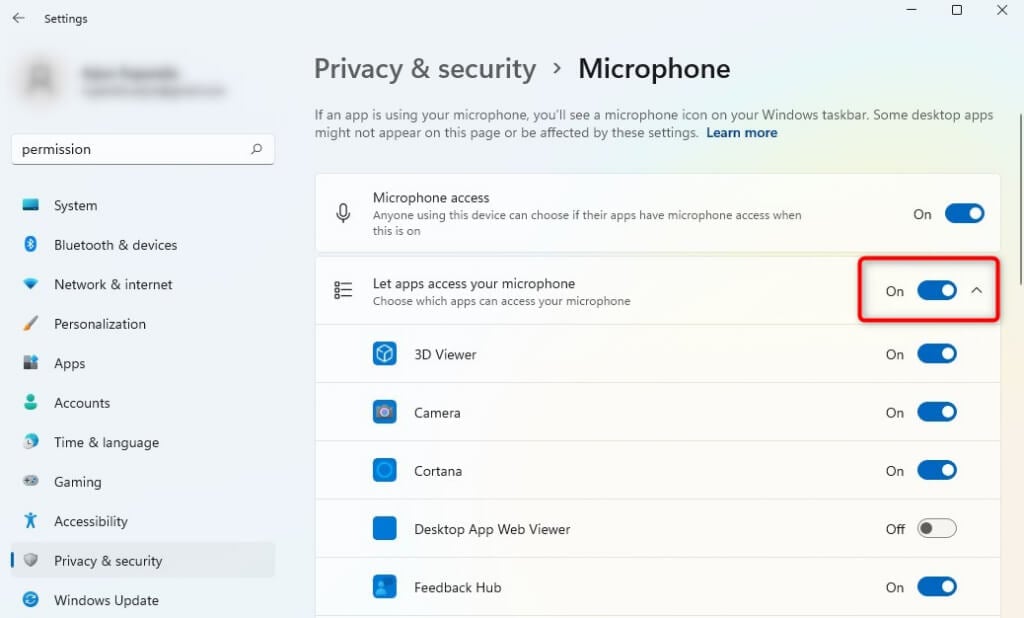
Task: Open the Learn more link
Action: (741, 132)
